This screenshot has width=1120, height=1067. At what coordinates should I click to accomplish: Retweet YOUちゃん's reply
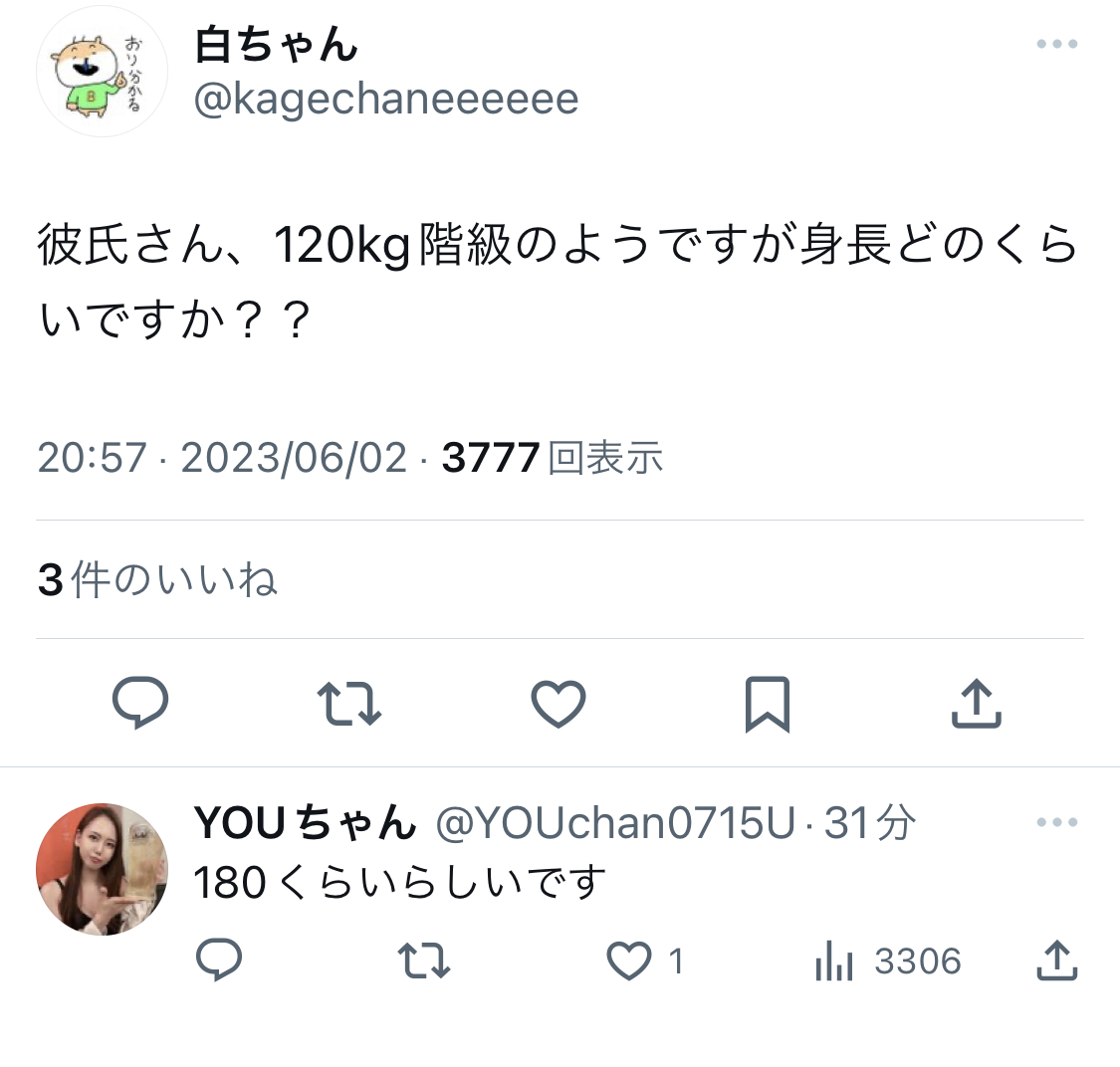[x=423, y=960]
